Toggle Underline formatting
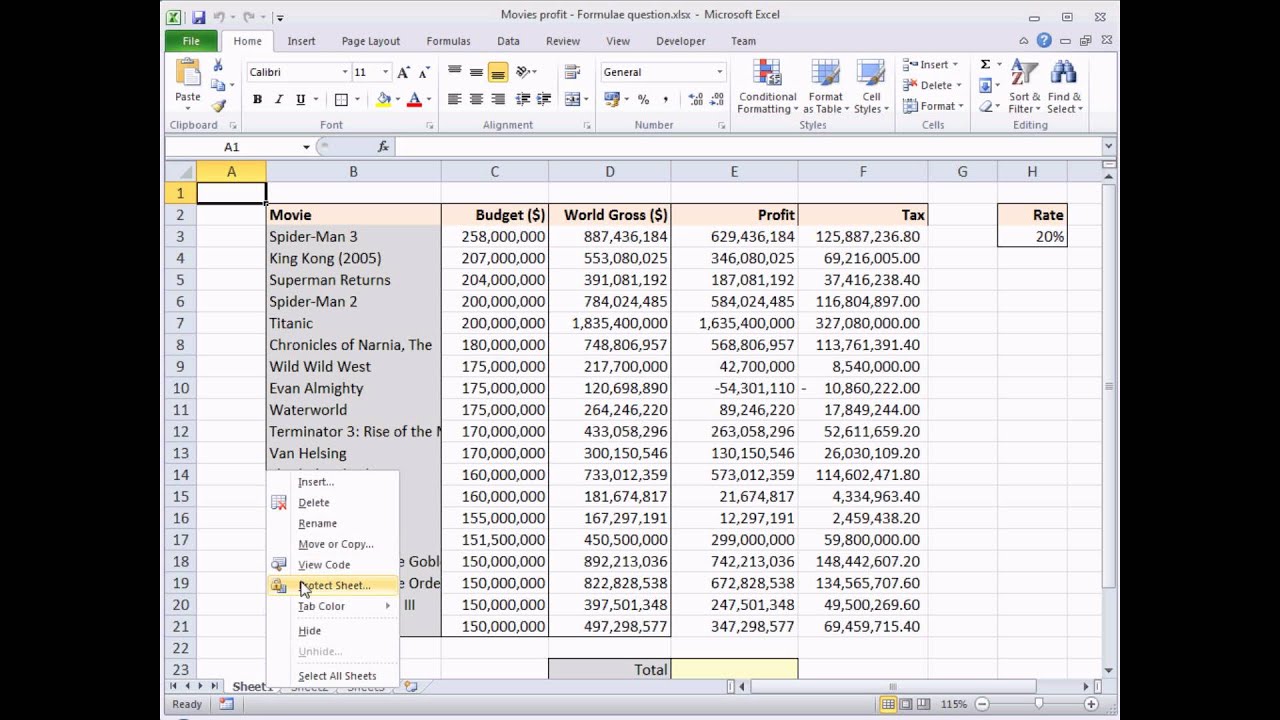Screen dimensions: 1280x720 pyautogui.click(x=300, y=99)
